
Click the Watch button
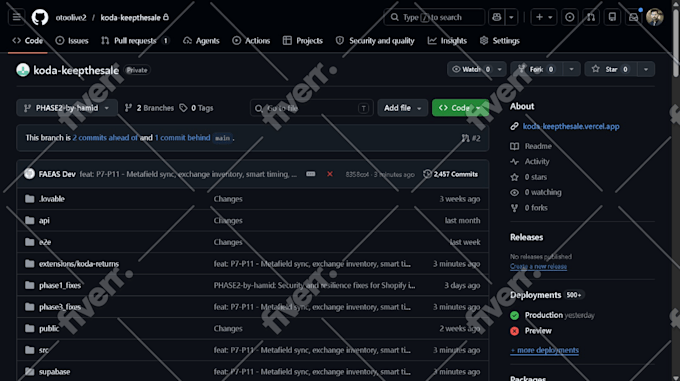pos(471,69)
